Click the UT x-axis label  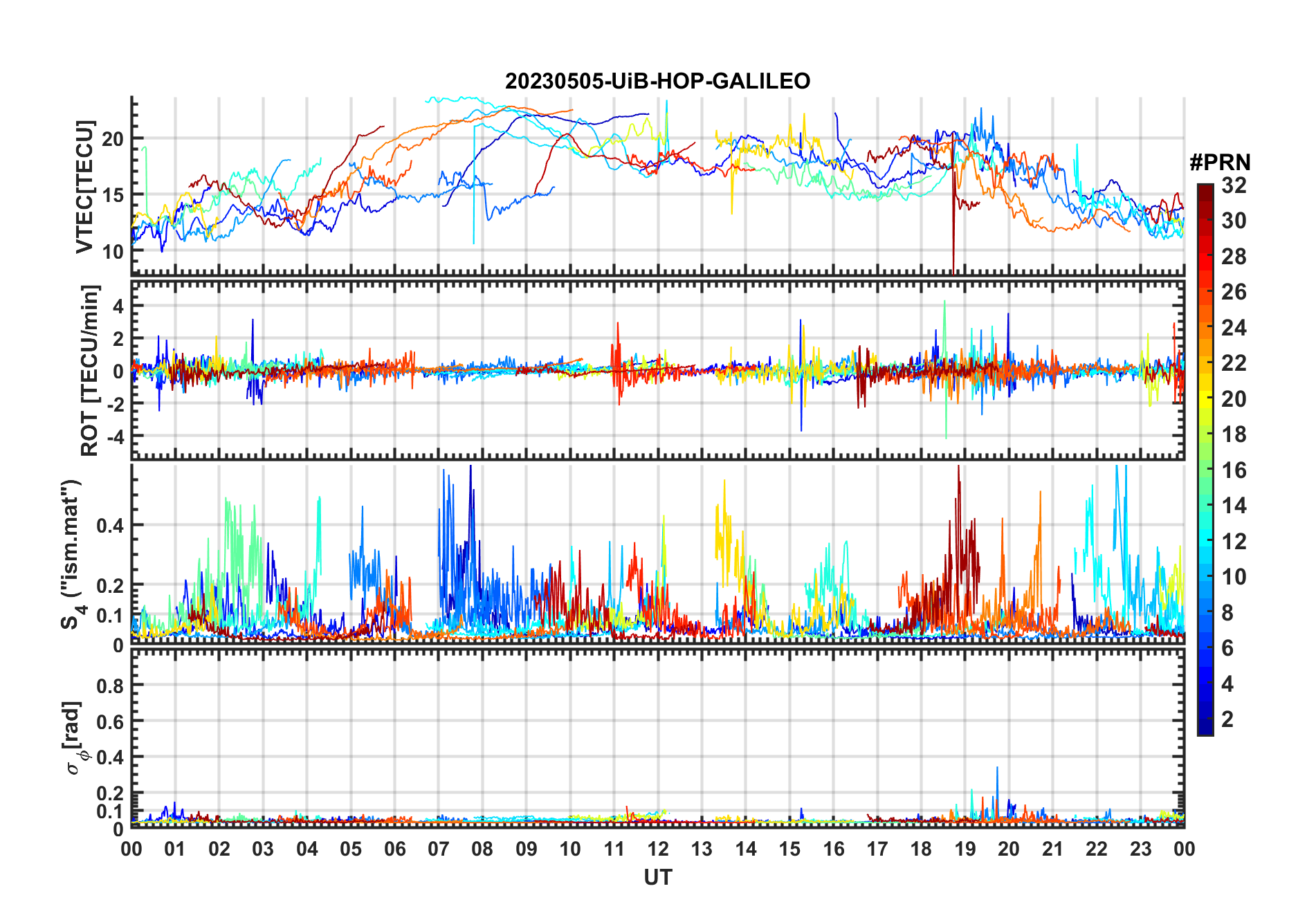(657, 878)
